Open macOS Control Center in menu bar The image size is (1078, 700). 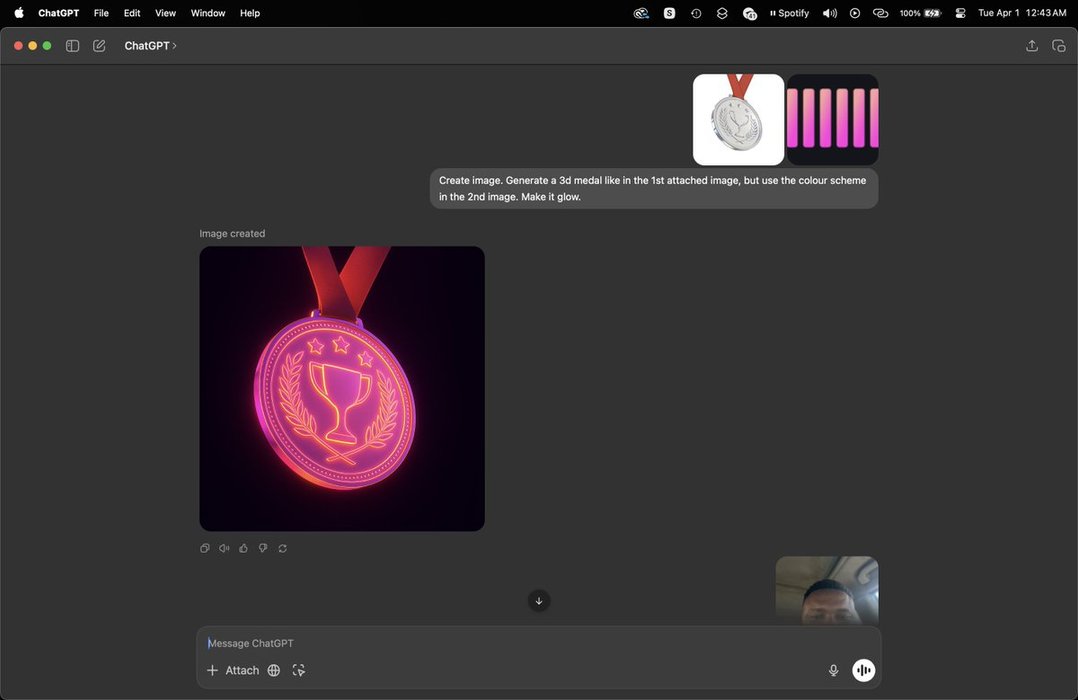(x=960, y=13)
